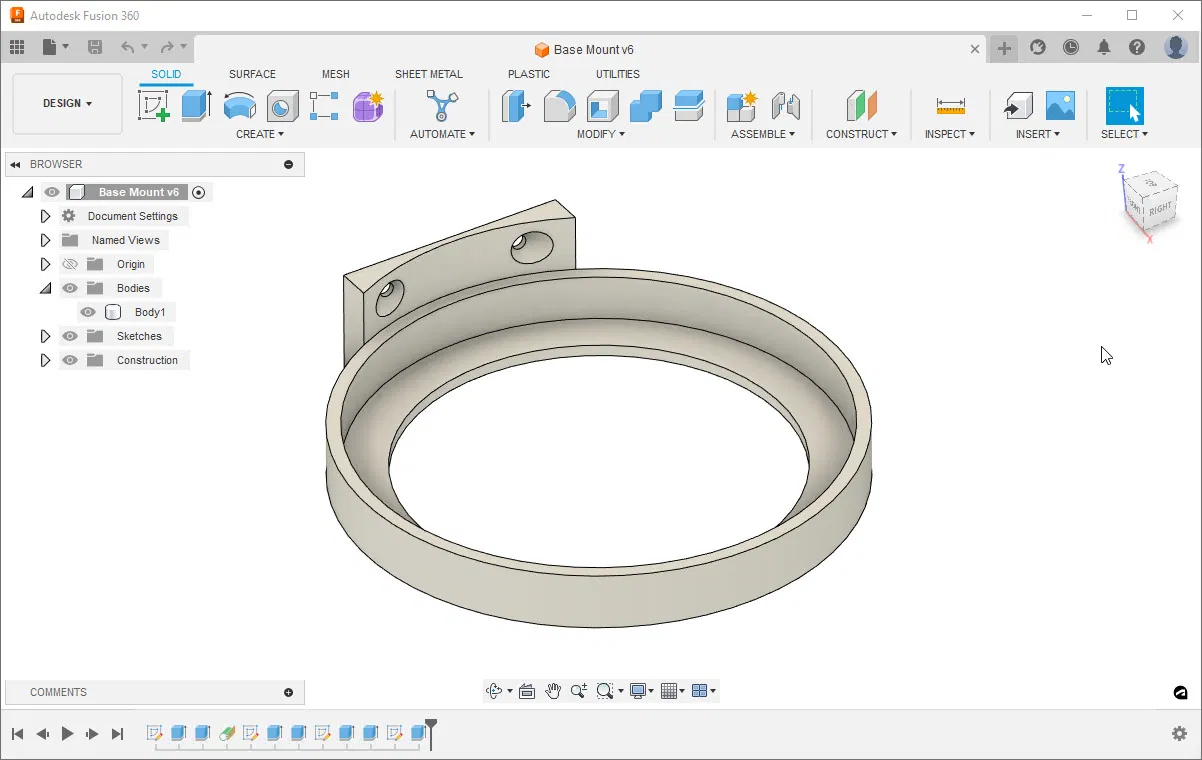Click the Fillet tool in Modify

point(559,105)
